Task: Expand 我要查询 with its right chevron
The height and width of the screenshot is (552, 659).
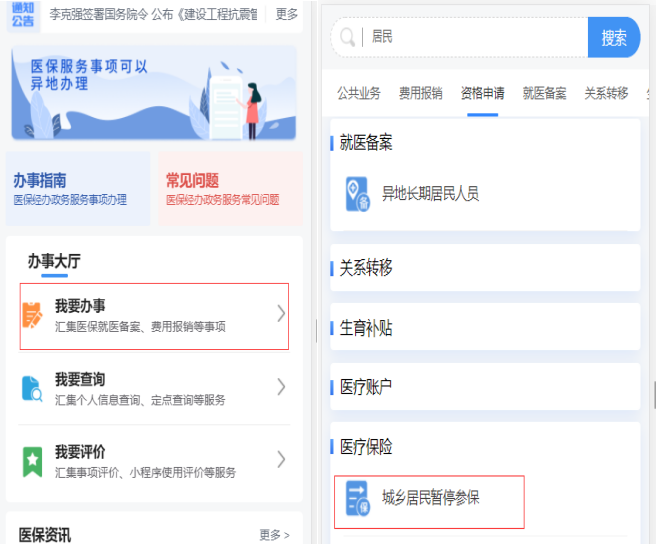Action: pyautogui.click(x=281, y=387)
